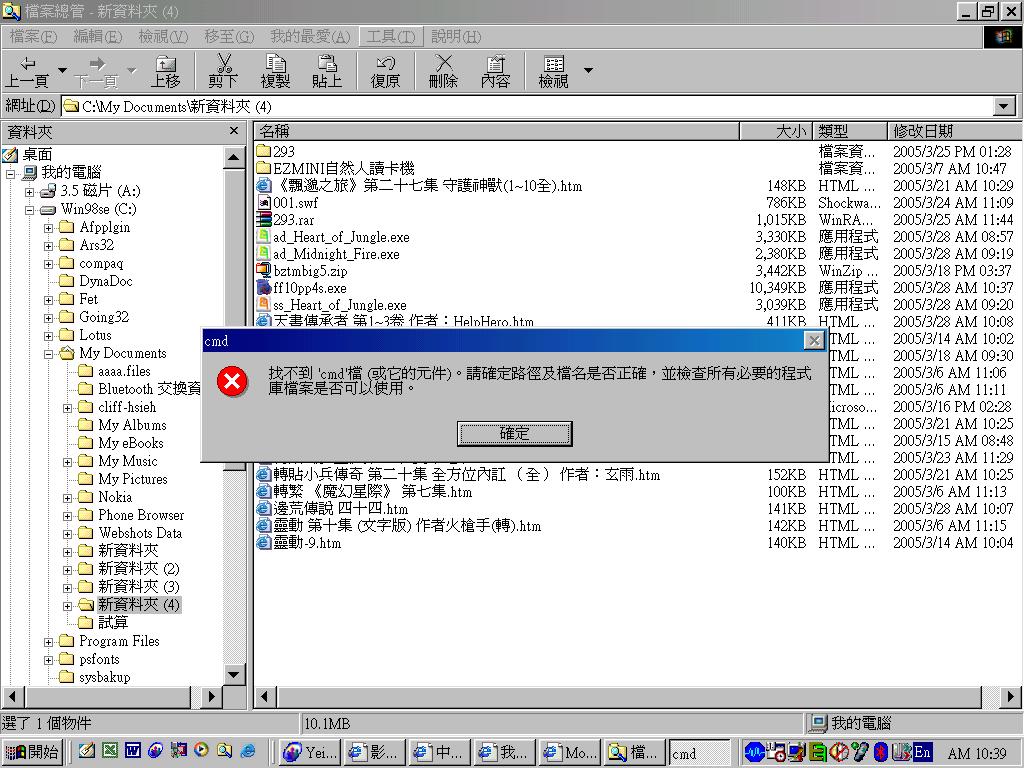Click the 檢視 (Views) toolbar icon
The image size is (1024, 768).
click(x=553, y=71)
